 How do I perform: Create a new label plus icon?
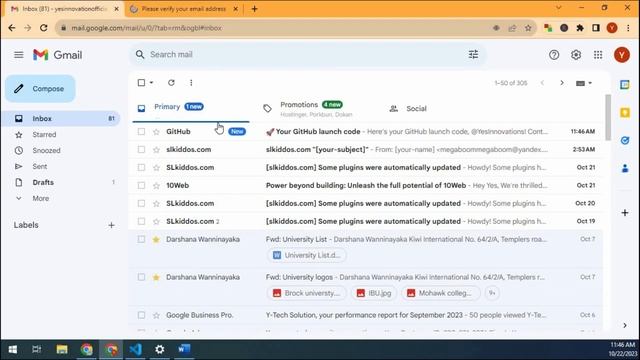[x=111, y=225]
